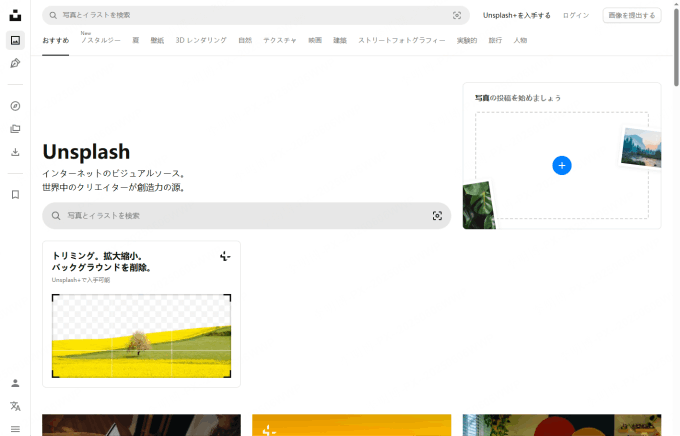Screen dimensions: 680x436
Task: Select the ノスタルジー tab
Action: [101, 40]
